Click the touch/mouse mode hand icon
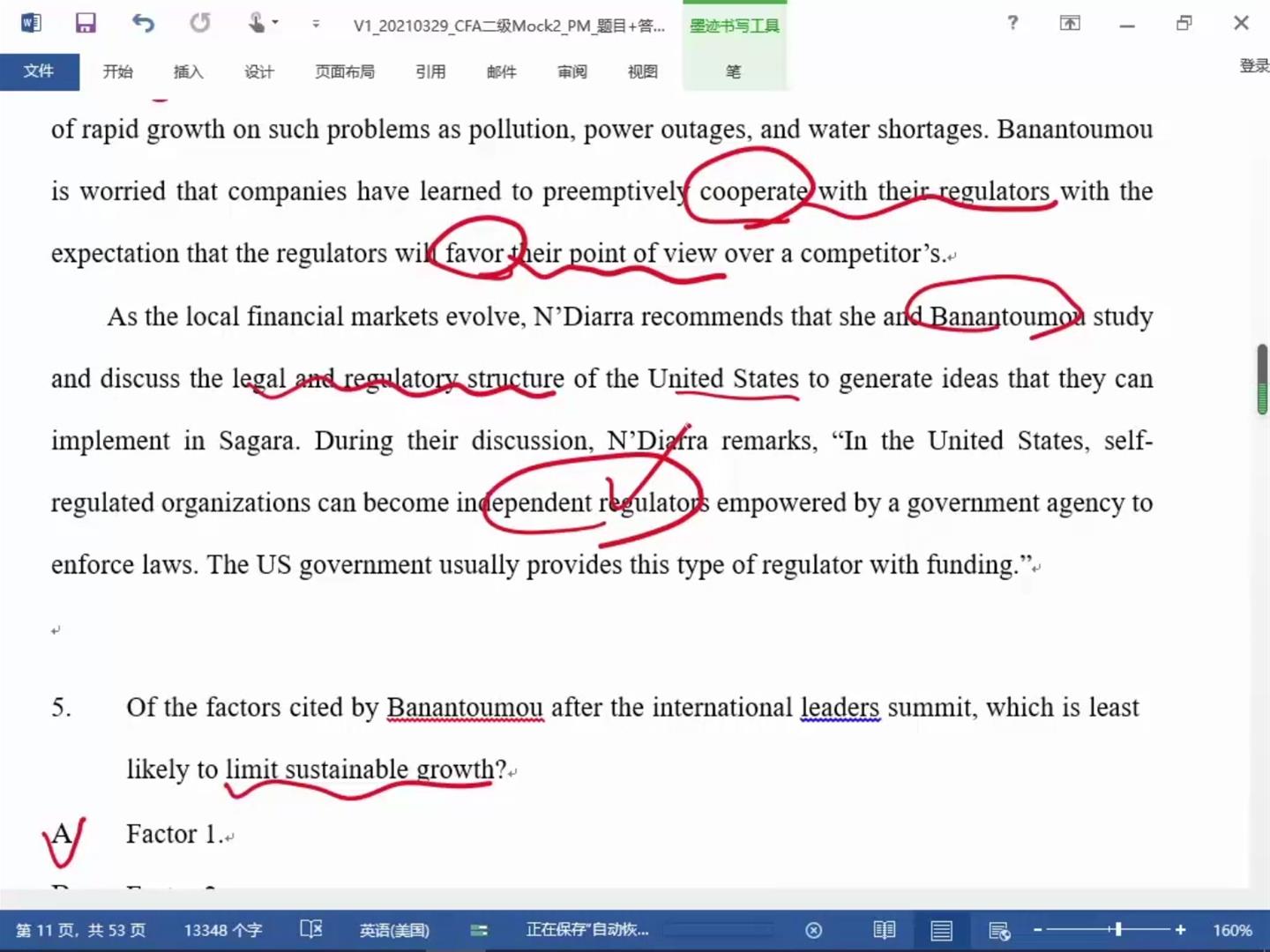This screenshot has width=1270, height=952. [x=257, y=23]
